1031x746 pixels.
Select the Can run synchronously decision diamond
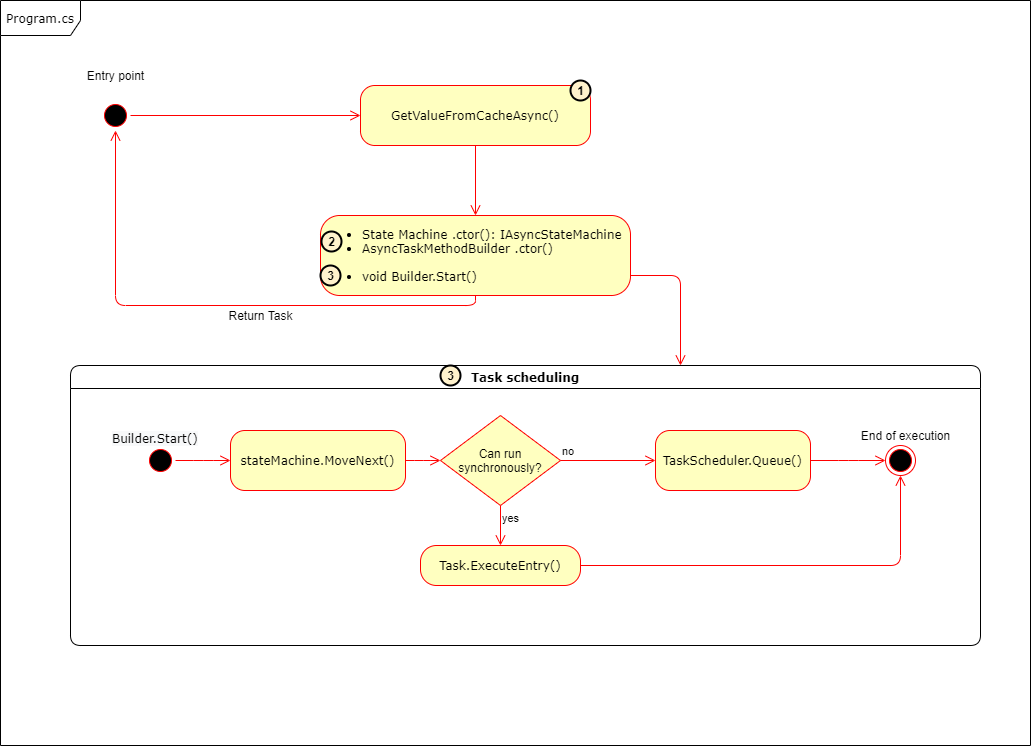[500, 460]
